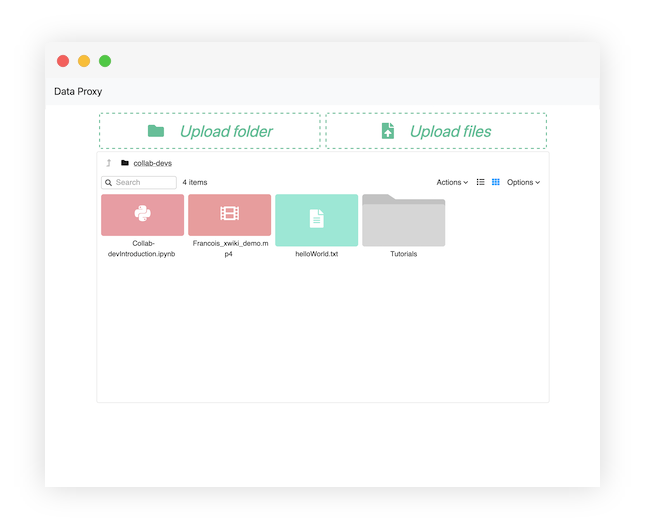Open the Tutorials folder

tap(403, 220)
